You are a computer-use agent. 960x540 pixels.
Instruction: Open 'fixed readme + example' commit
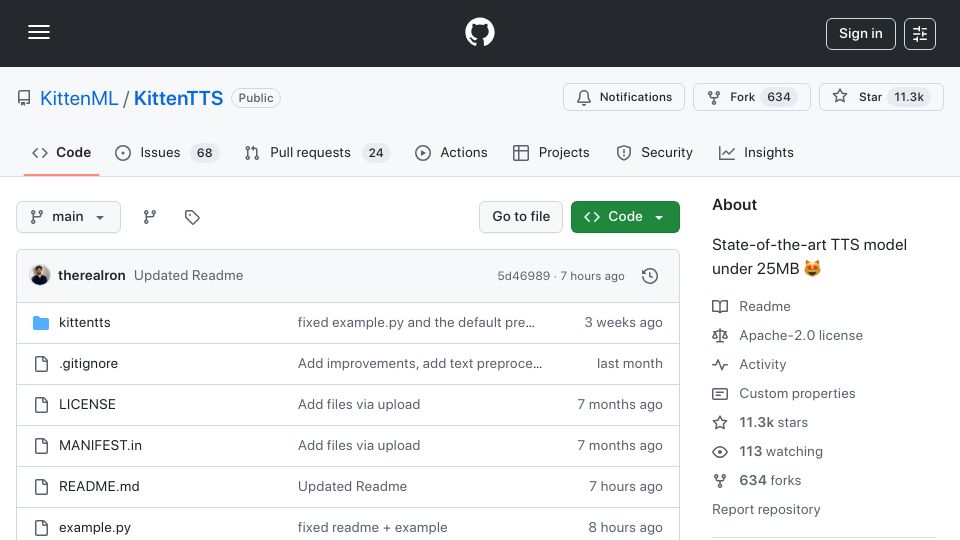(x=372, y=528)
